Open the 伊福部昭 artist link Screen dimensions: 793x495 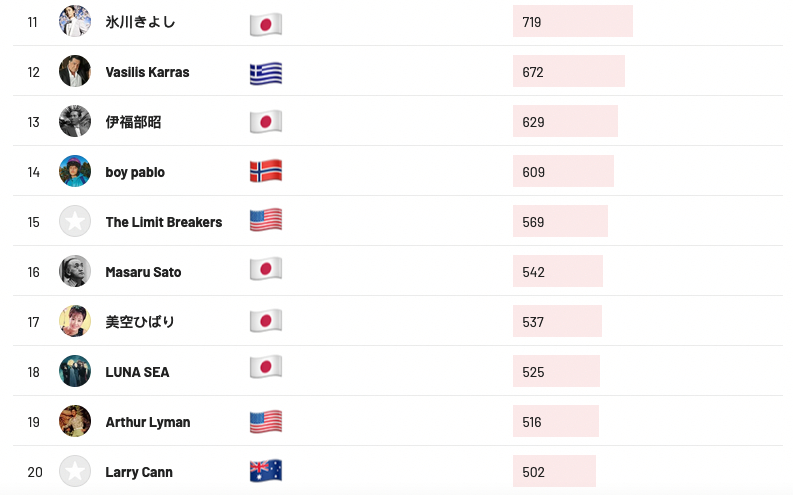[x=133, y=122]
